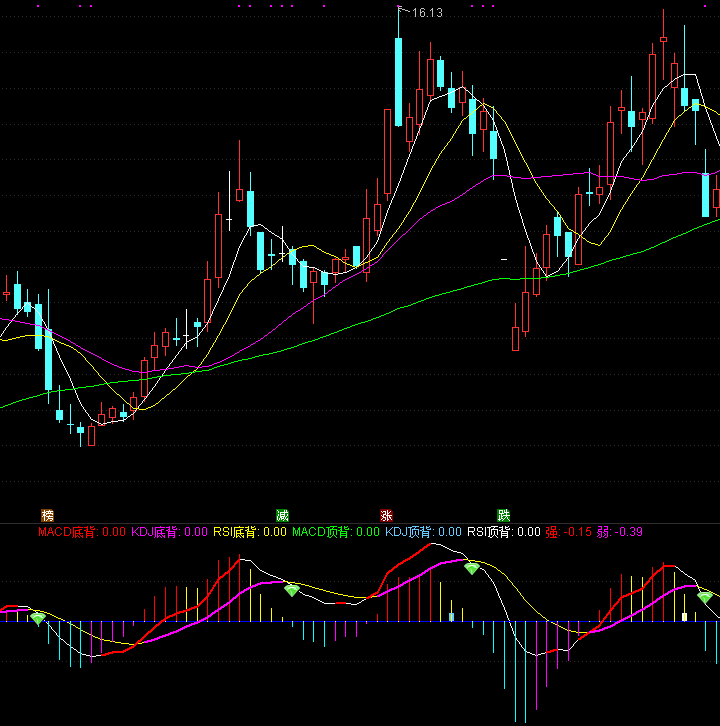Click the brown 榜 event marker icon

pyautogui.click(x=48, y=515)
